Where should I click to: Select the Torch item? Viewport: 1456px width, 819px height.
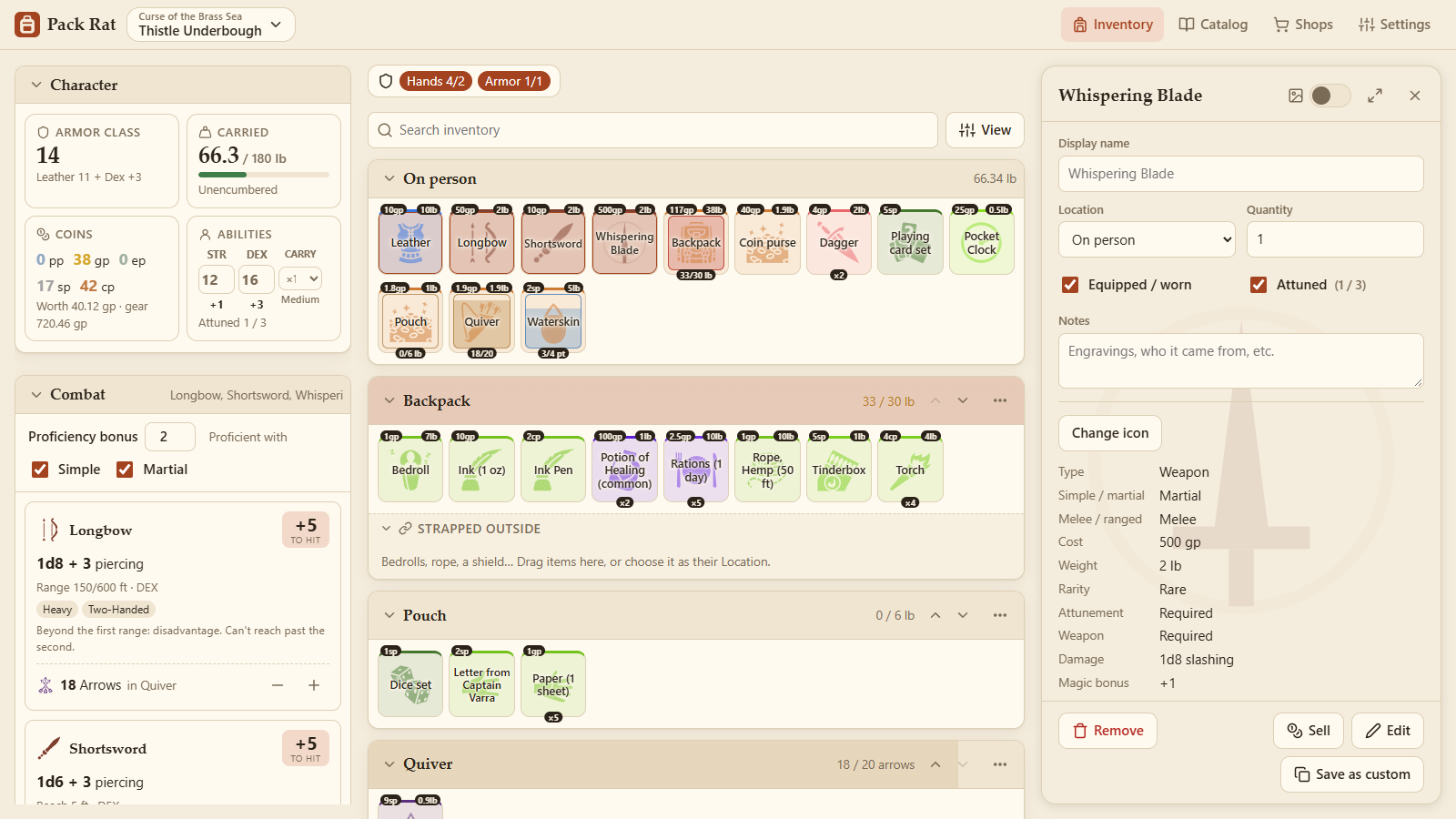pos(910,470)
